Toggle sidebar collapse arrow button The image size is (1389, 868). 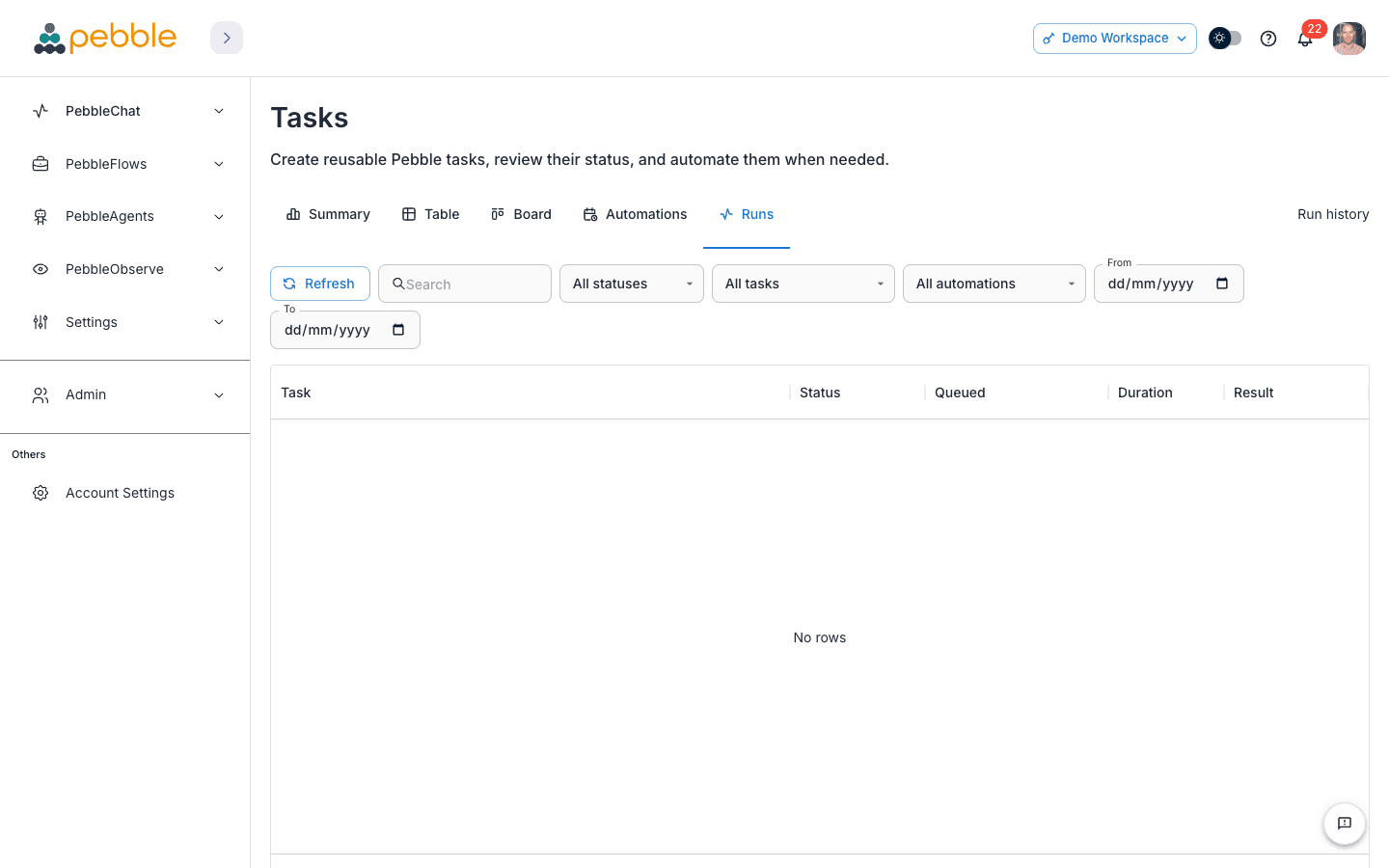(227, 38)
